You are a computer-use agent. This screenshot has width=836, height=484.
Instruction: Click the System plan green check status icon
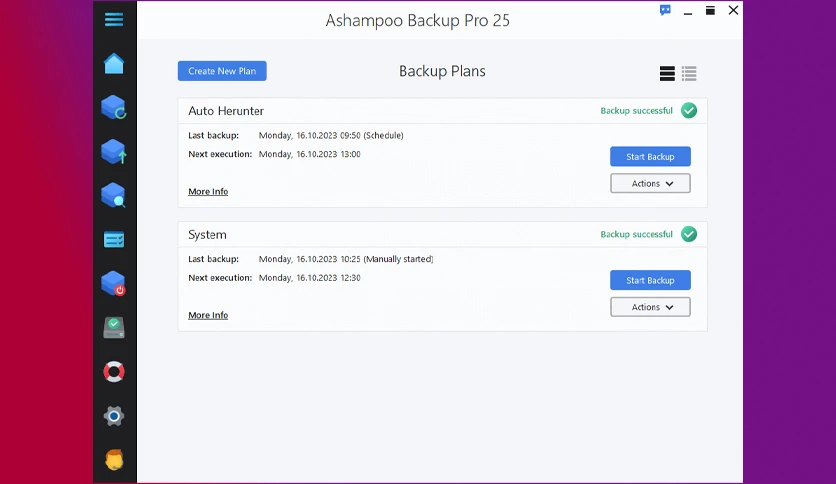coord(689,234)
